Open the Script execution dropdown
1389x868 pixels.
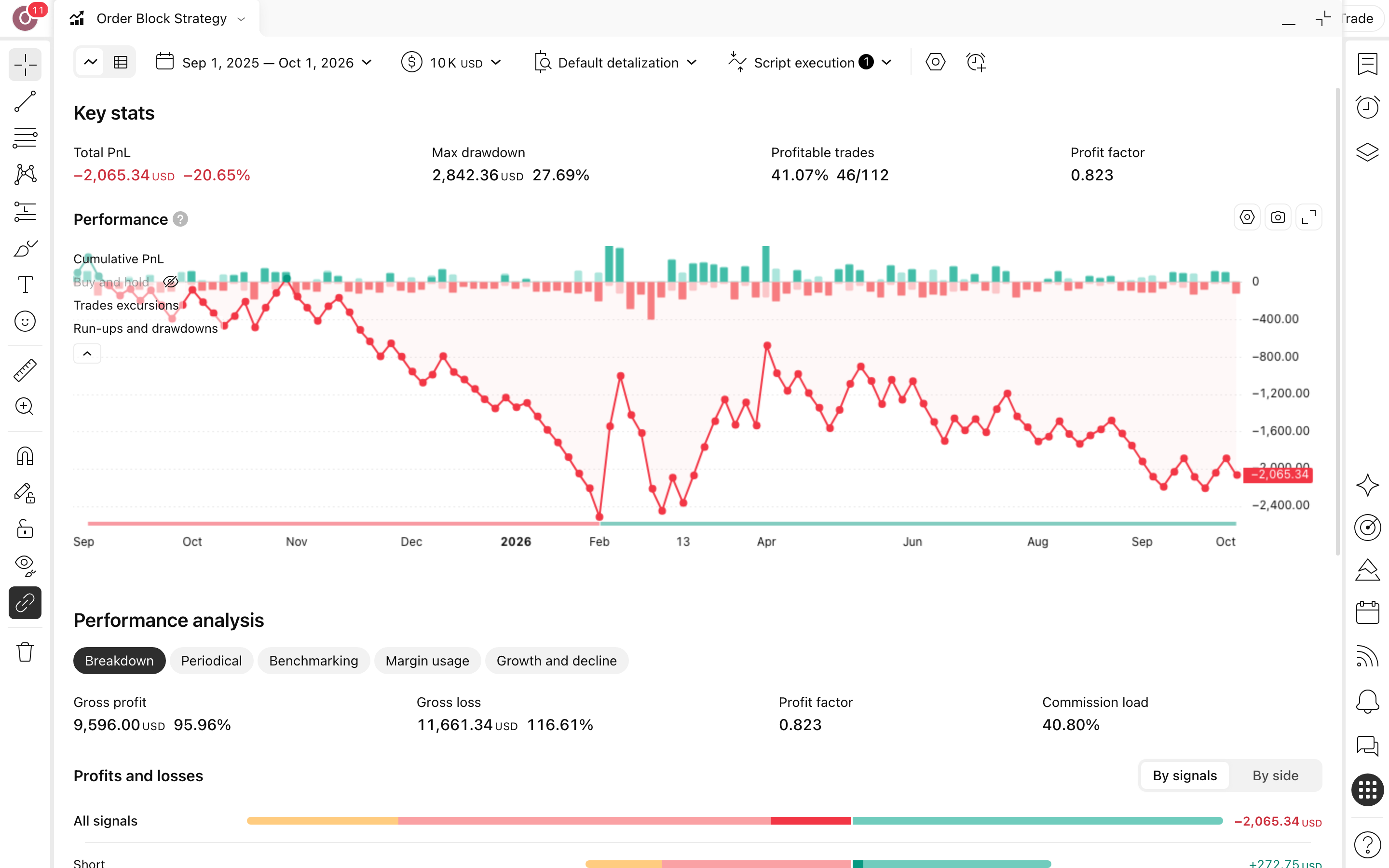pos(809,63)
